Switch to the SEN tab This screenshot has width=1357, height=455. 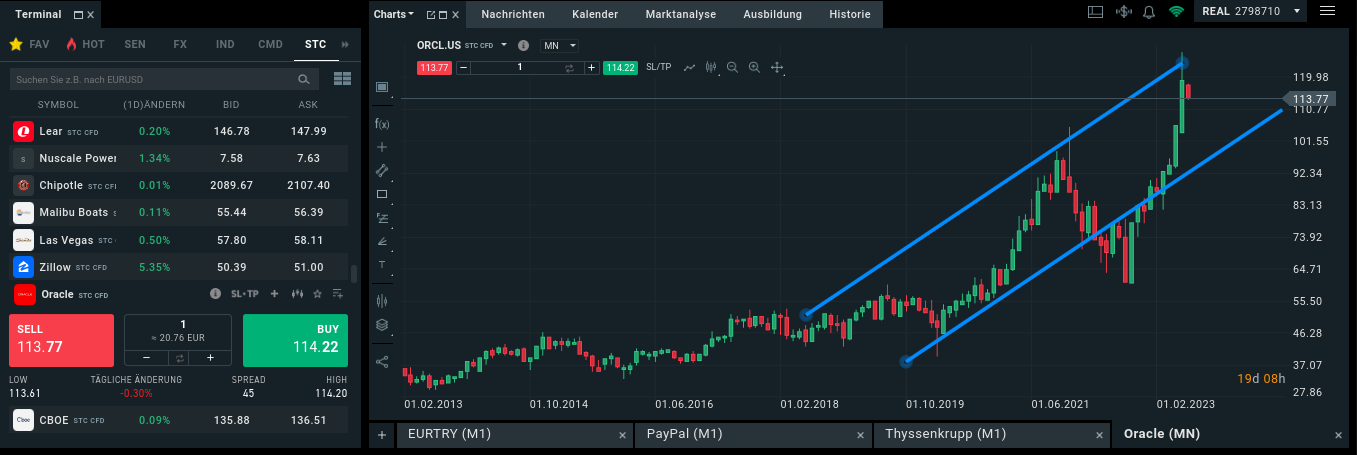(135, 45)
